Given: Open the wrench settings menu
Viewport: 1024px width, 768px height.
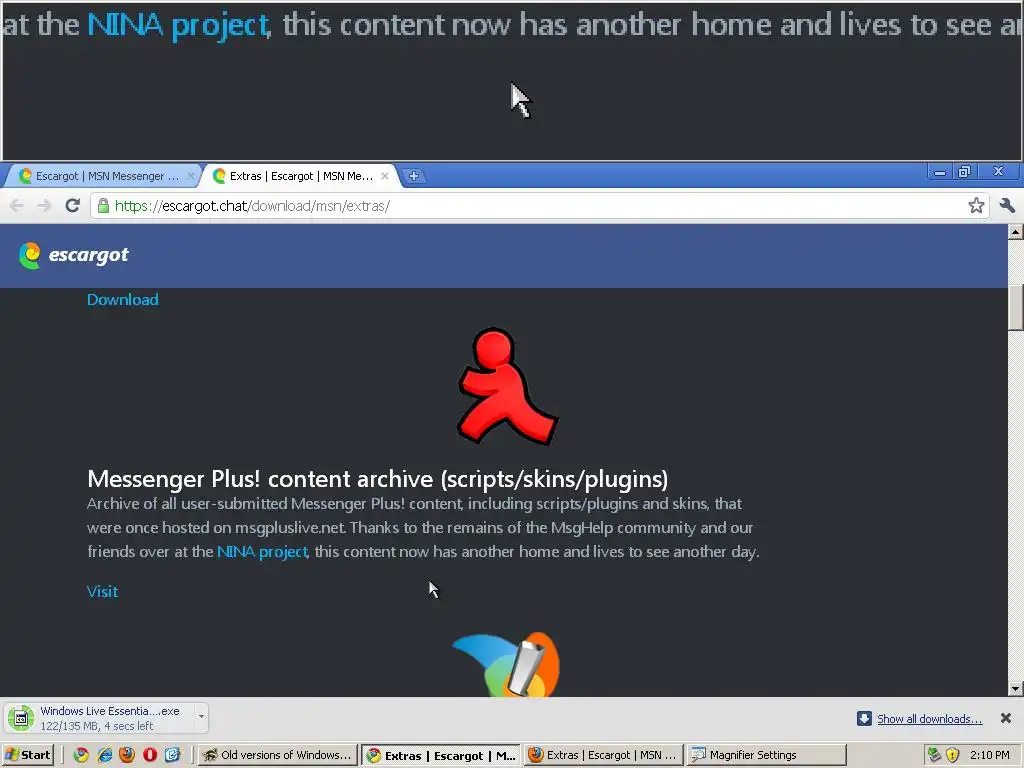Looking at the screenshot, I should tap(1007, 206).
